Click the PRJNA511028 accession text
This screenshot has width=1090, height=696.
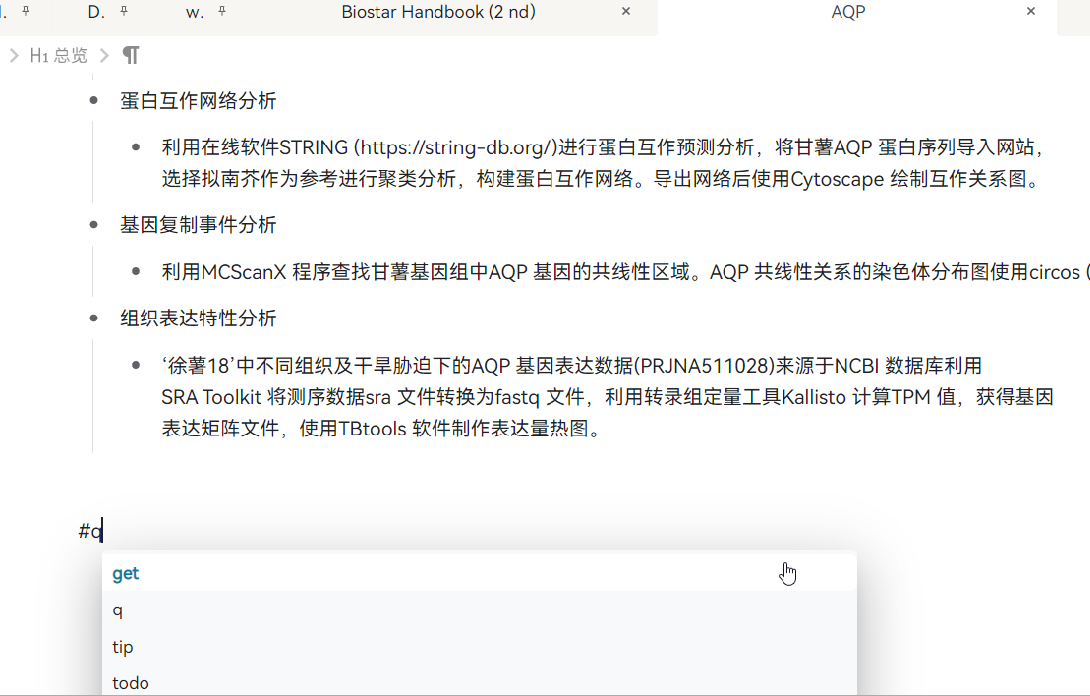coord(703,366)
